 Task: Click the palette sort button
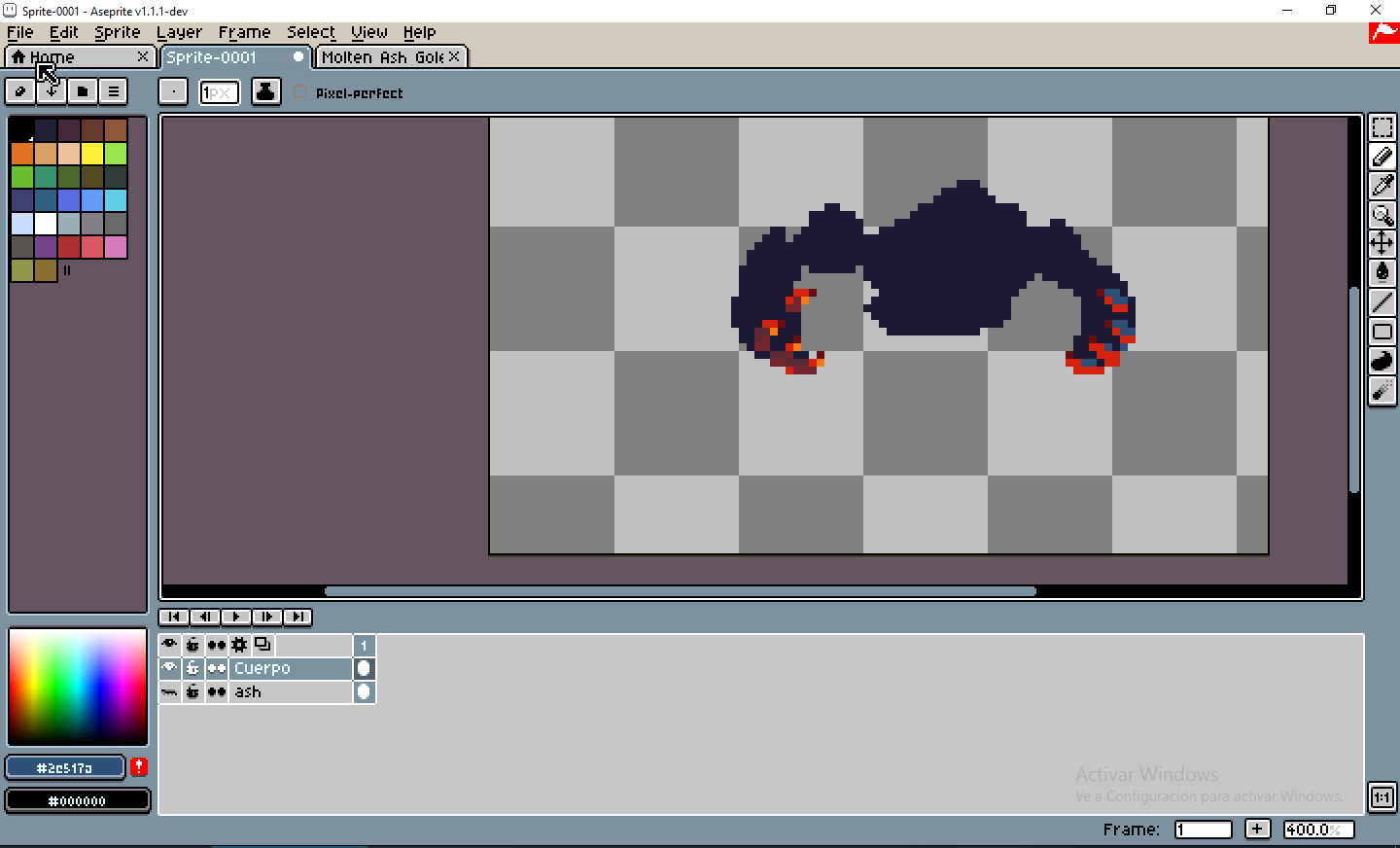click(x=52, y=91)
